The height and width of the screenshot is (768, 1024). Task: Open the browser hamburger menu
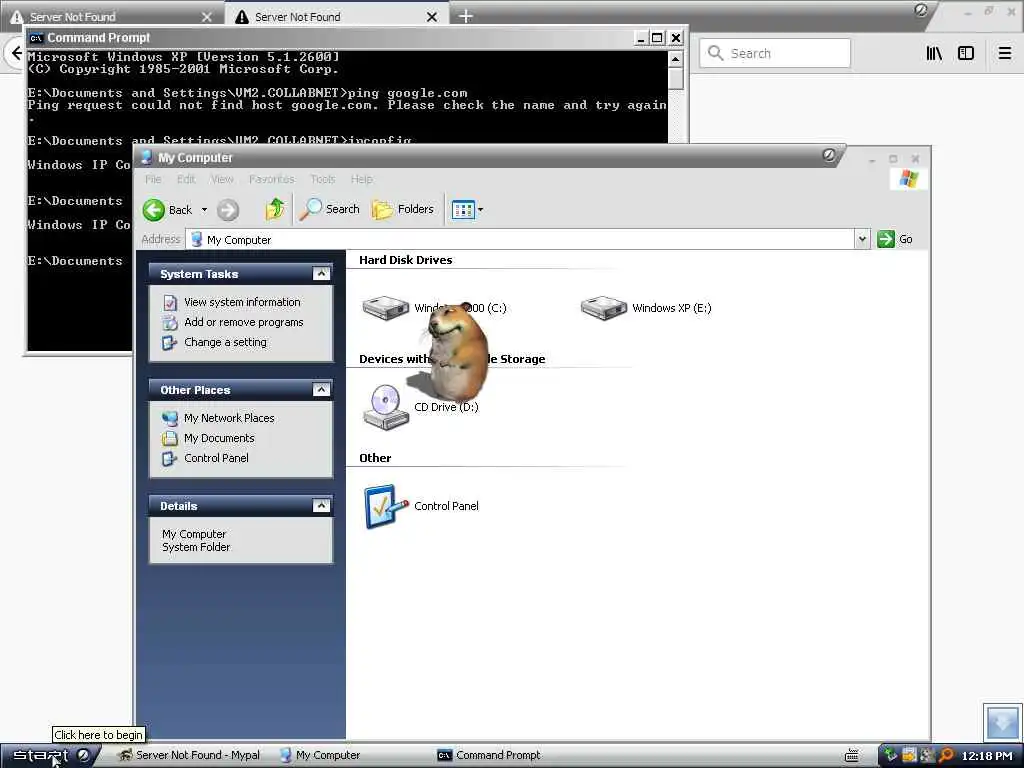(x=1005, y=53)
